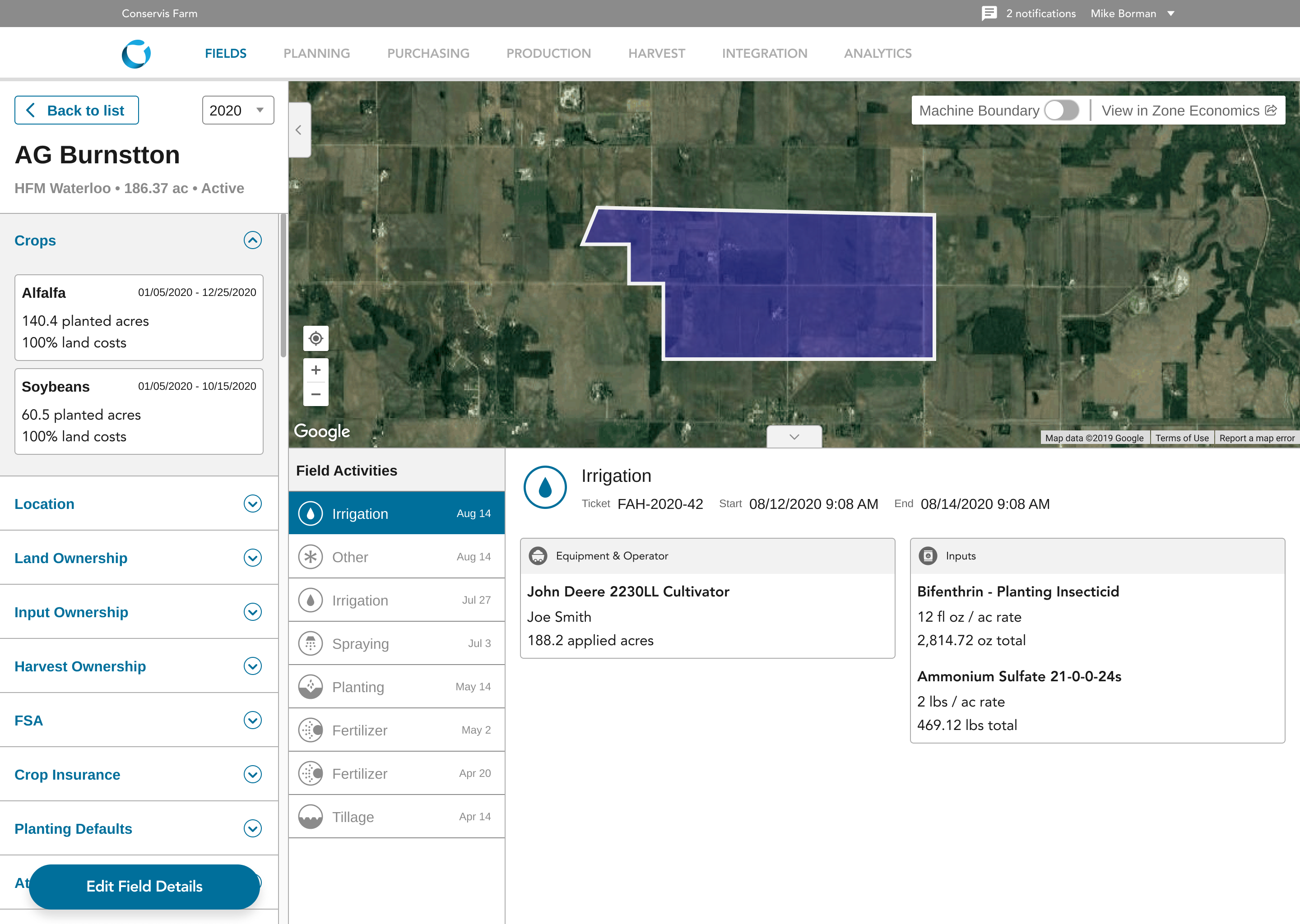This screenshot has width=1300, height=924.
Task: Click the Inputs panel icon
Action: tap(928, 555)
